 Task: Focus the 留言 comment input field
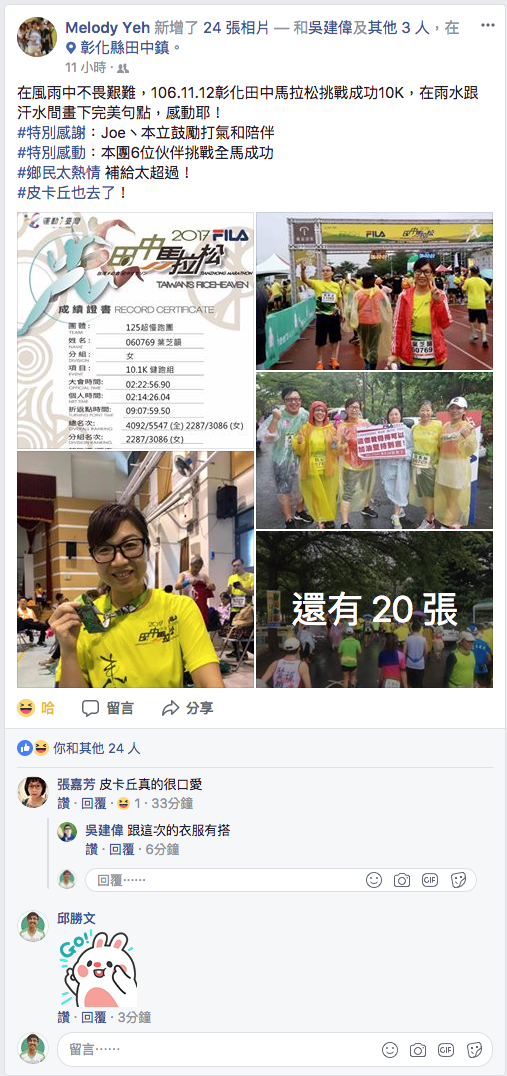point(274,1050)
